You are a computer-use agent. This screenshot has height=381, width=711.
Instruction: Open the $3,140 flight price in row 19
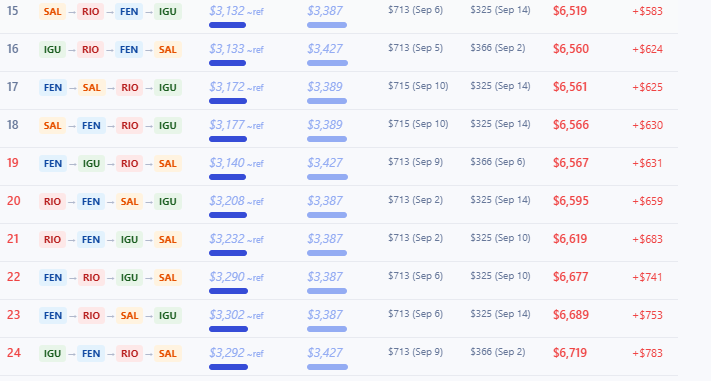tap(227, 163)
